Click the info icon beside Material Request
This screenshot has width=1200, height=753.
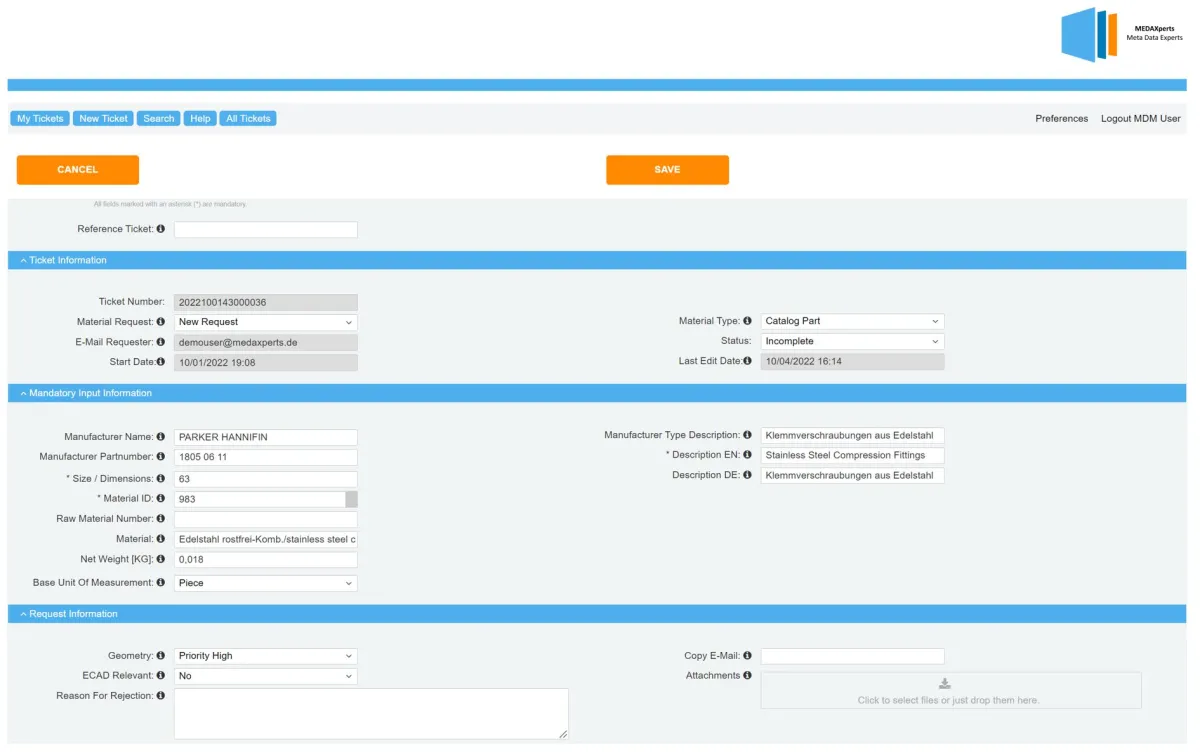(160, 322)
